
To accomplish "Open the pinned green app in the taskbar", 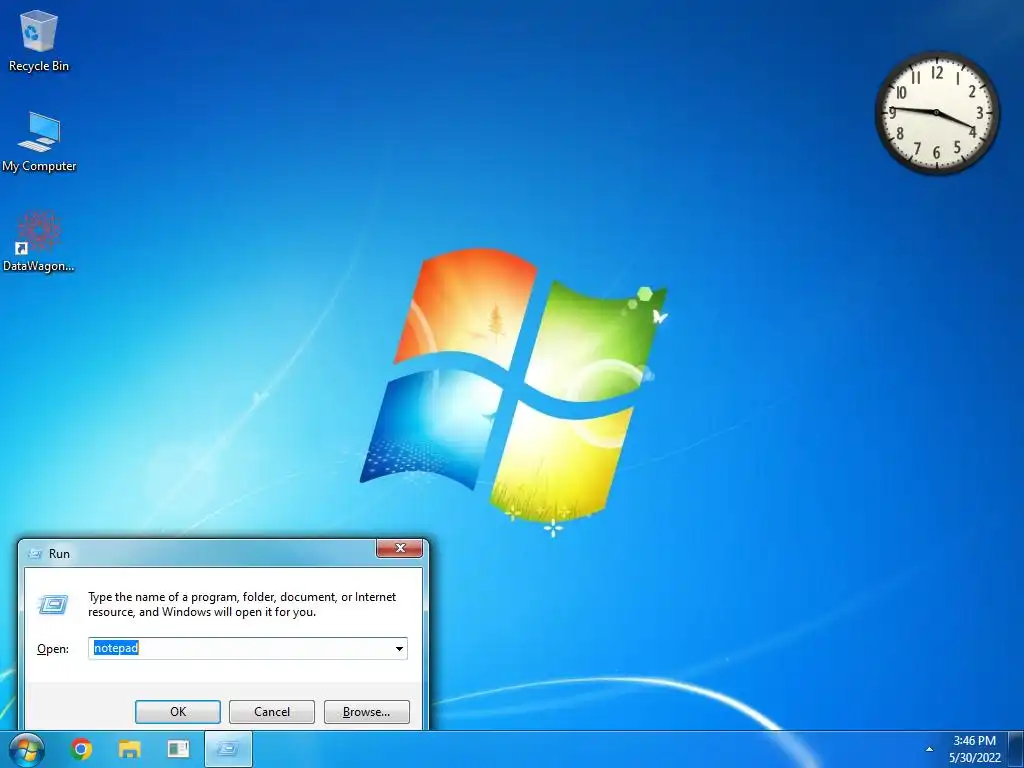I will tap(178, 749).
